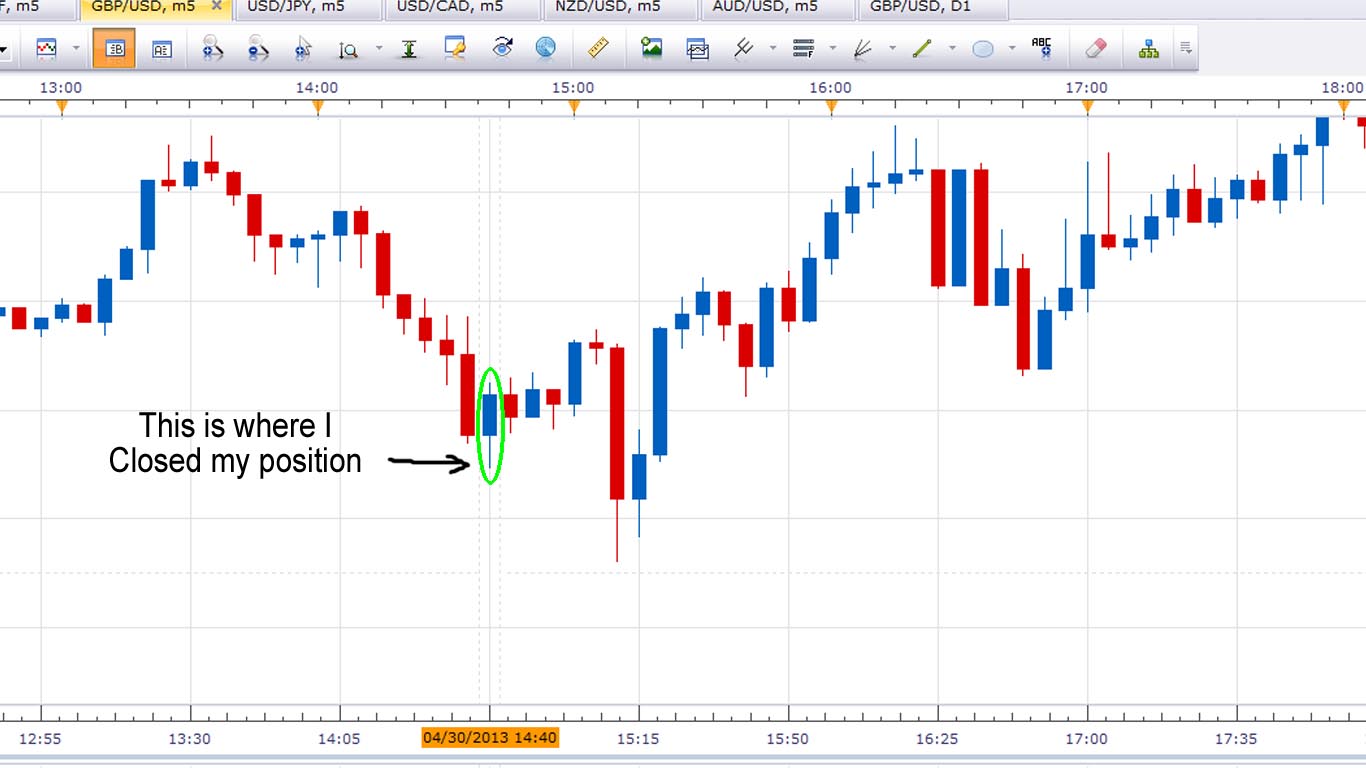Click the 14:05 time axis label

339,739
